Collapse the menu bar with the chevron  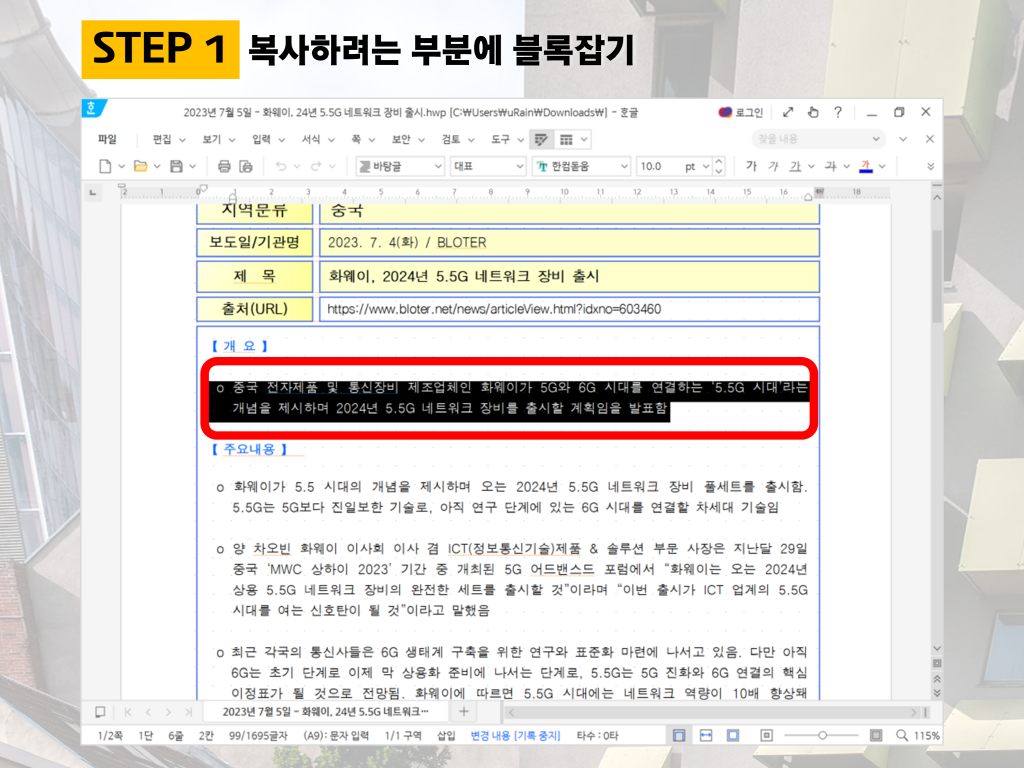tap(903, 139)
